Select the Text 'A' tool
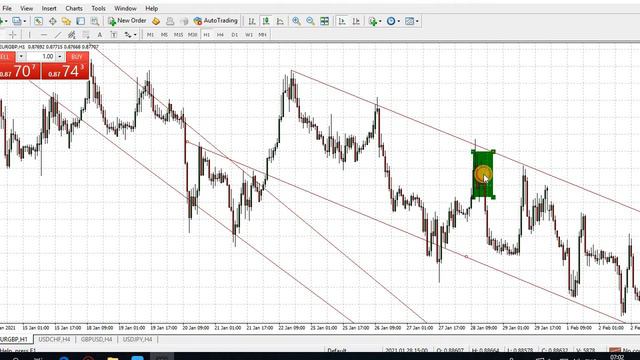 coord(100,35)
